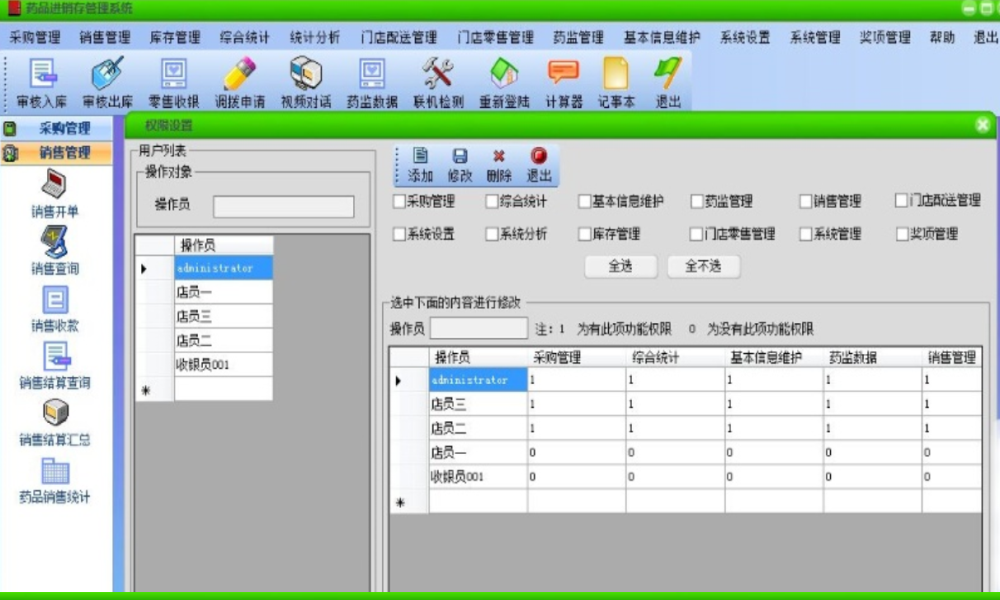Open the 计算器 icon
The width and height of the screenshot is (1000, 600).
click(x=564, y=83)
